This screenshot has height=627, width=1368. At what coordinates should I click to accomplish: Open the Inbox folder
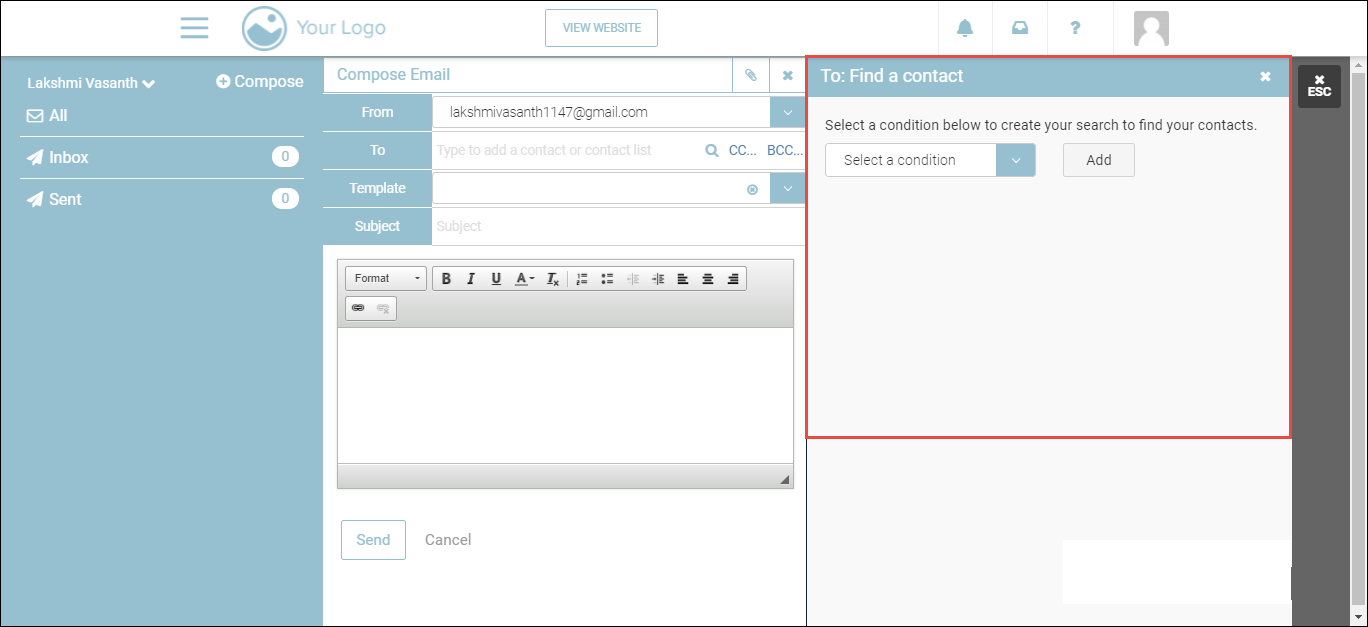pyautogui.click(x=69, y=158)
